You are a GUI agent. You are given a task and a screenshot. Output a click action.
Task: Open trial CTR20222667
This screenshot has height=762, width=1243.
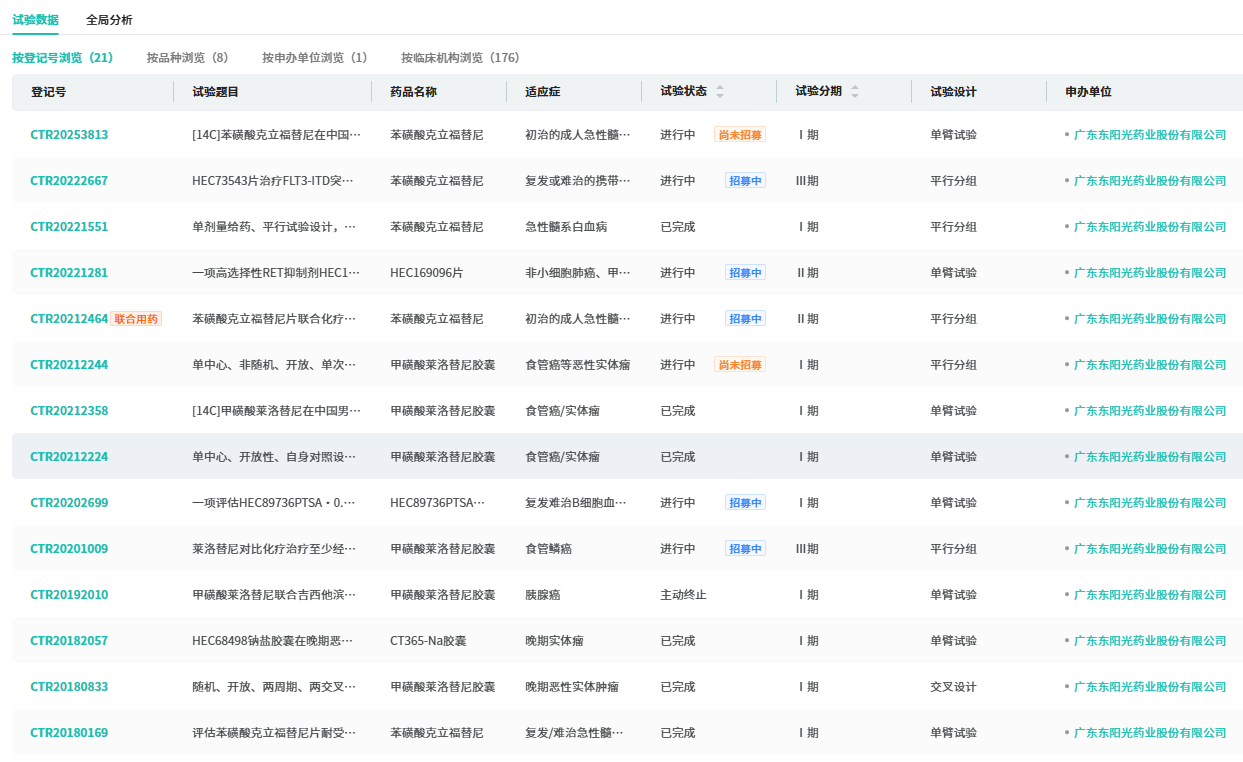pyautogui.click(x=69, y=181)
